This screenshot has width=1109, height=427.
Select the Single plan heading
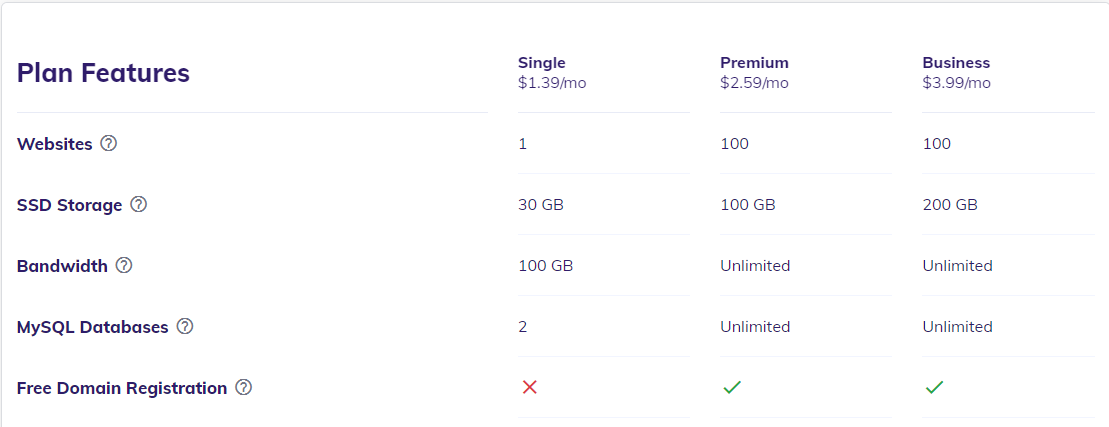pyautogui.click(x=541, y=63)
